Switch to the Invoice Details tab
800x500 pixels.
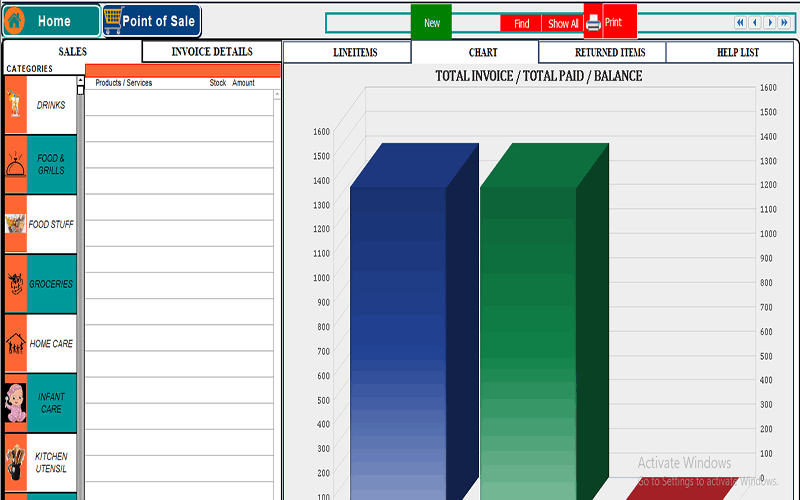[x=212, y=52]
